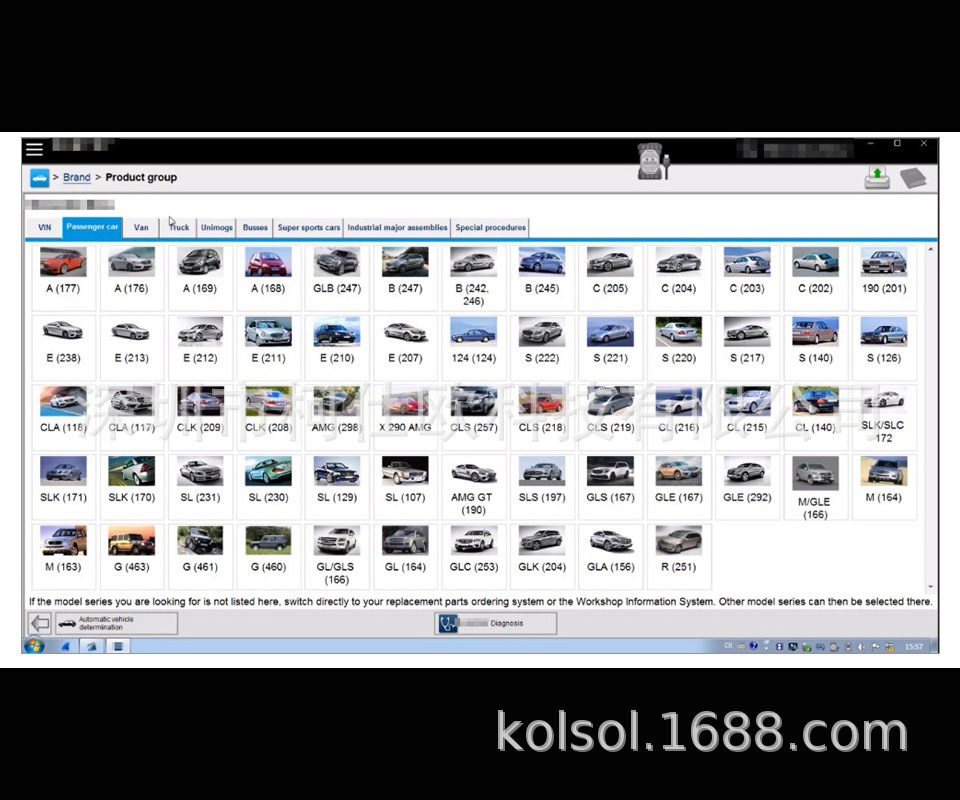960x800 pixels.
Task: Open the gray book manual icon
Action: click(913, 178)
